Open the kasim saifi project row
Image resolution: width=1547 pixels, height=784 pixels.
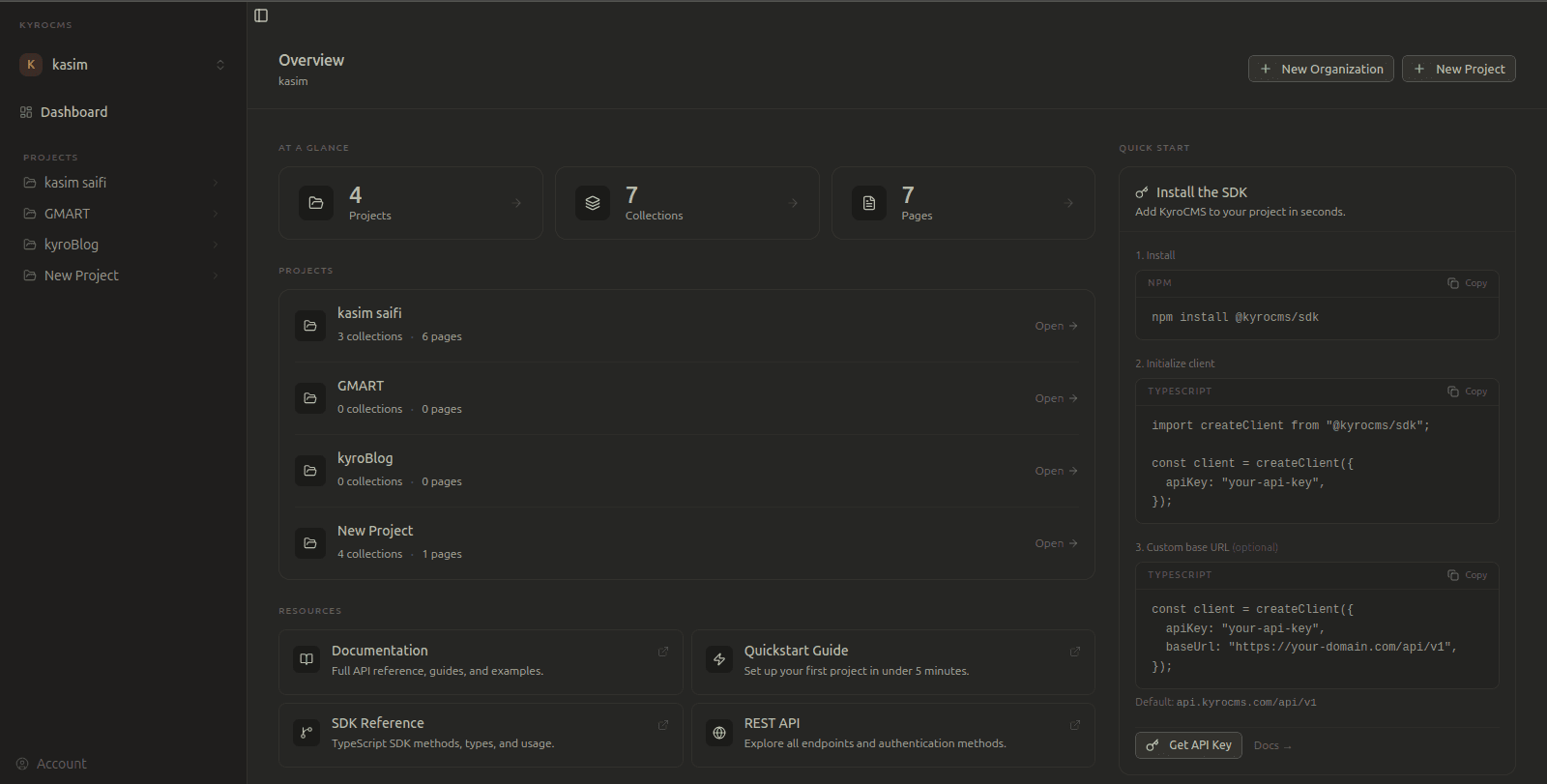(686, 326)
